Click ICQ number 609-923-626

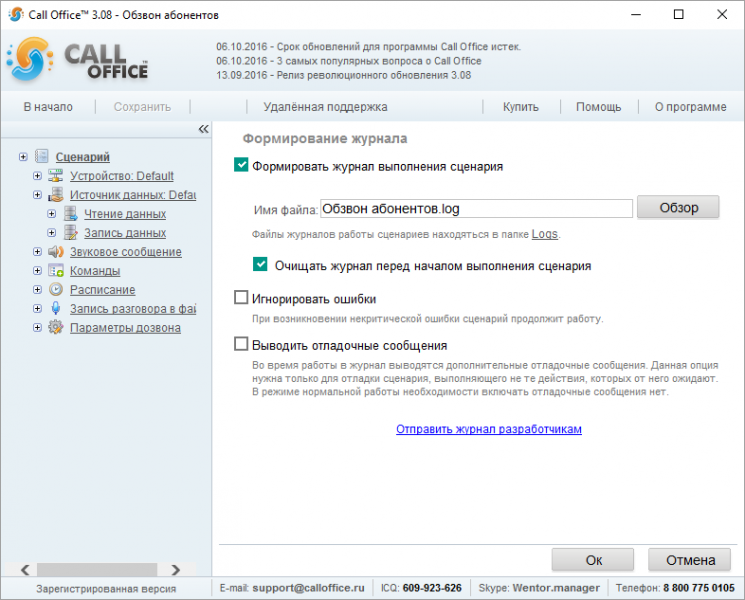432,588
